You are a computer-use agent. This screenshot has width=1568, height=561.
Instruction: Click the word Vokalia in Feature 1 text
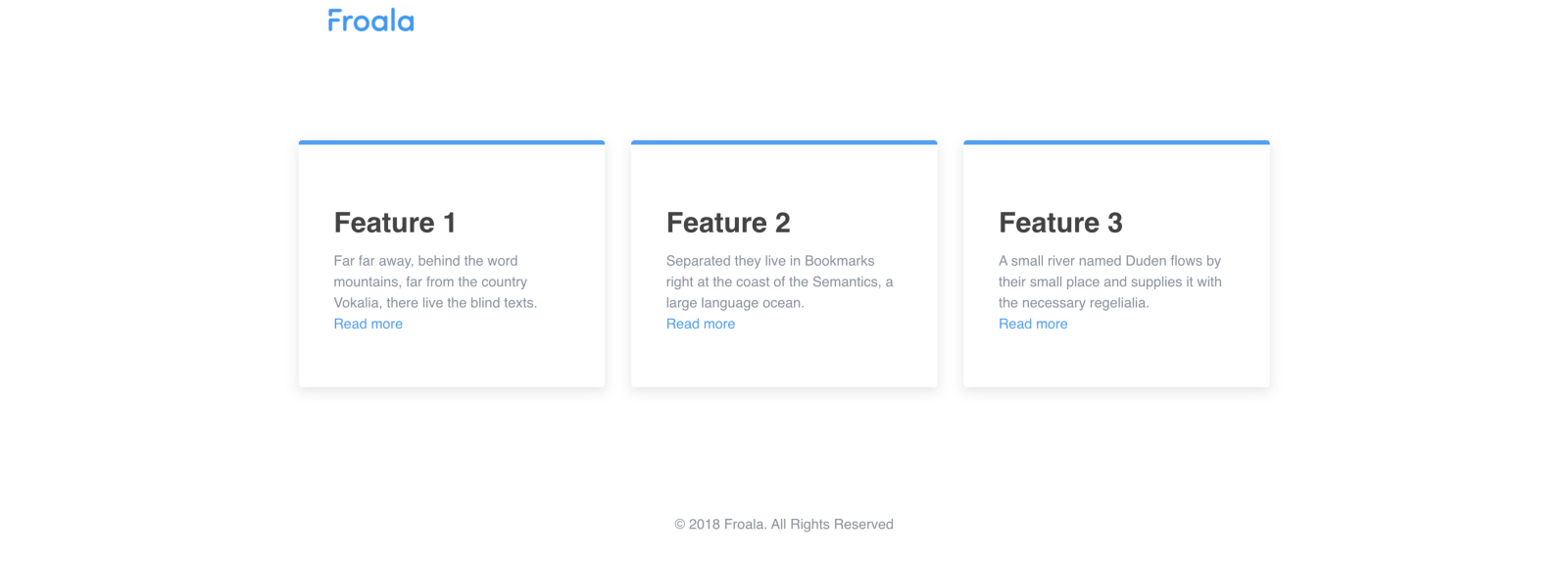click(x=357, y=303)
